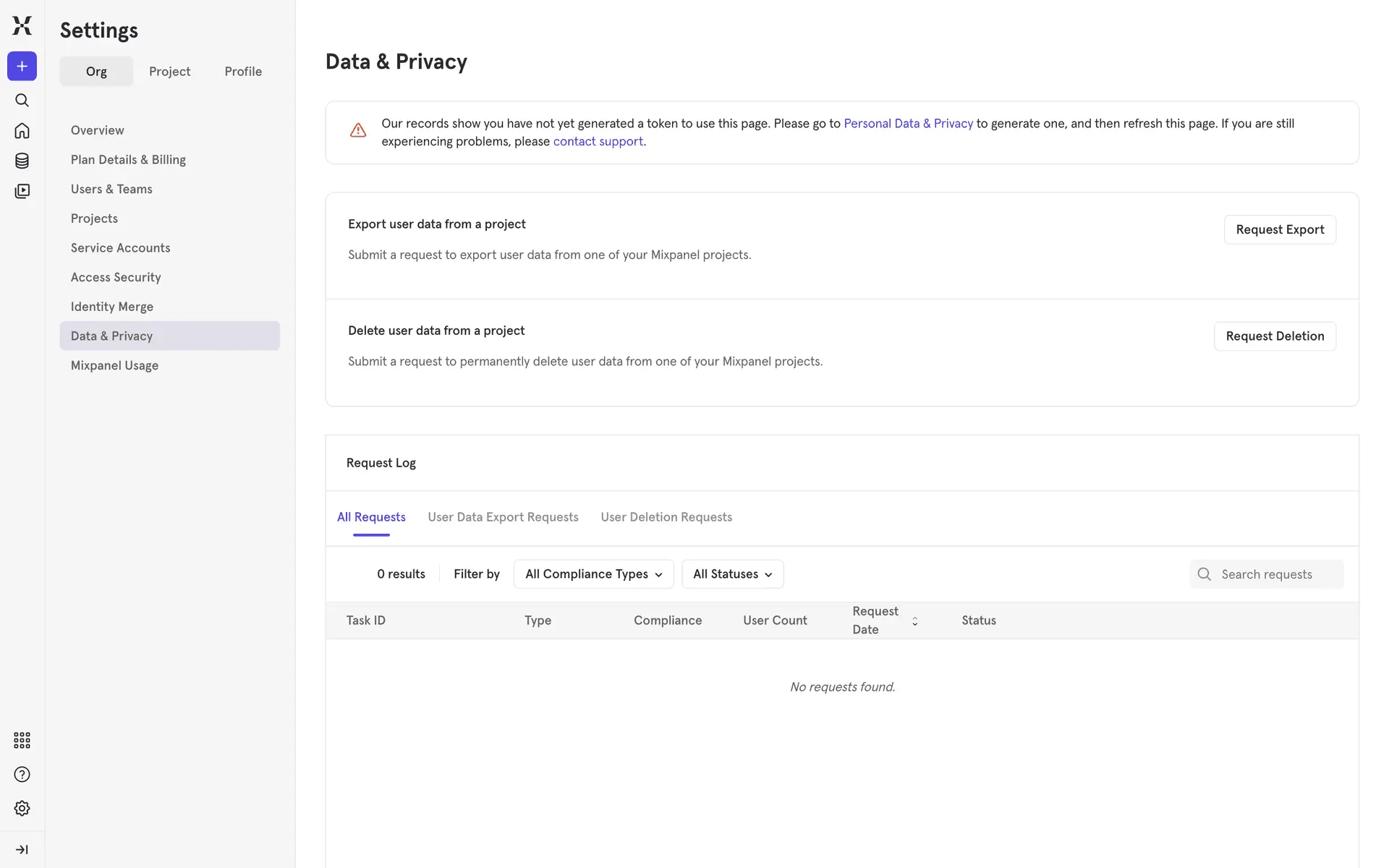Open the applications grid icon
Image resolution: width=1389 pixels, height=868 pixels.
[x=22, y=740]
